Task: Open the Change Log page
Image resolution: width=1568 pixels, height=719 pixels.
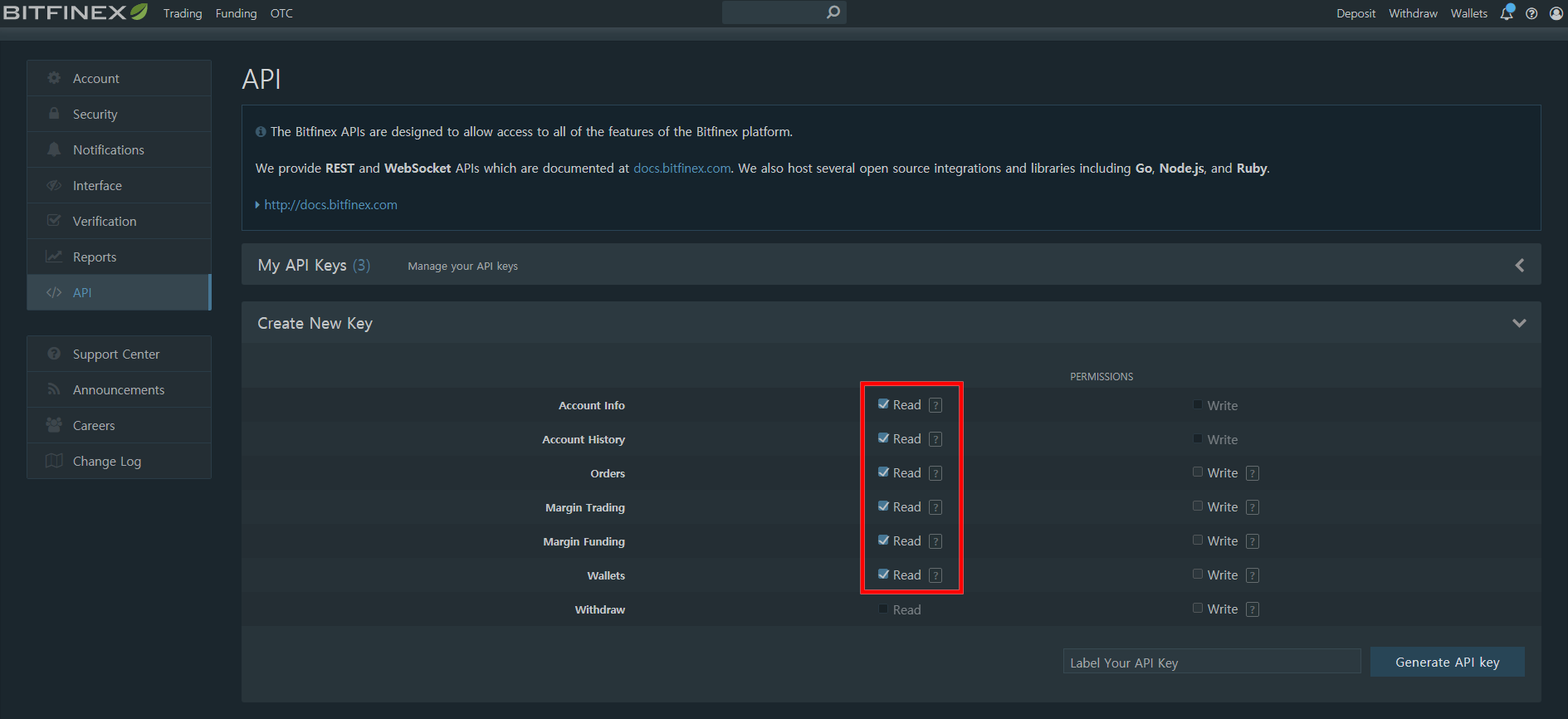Action: click(119, 461)
